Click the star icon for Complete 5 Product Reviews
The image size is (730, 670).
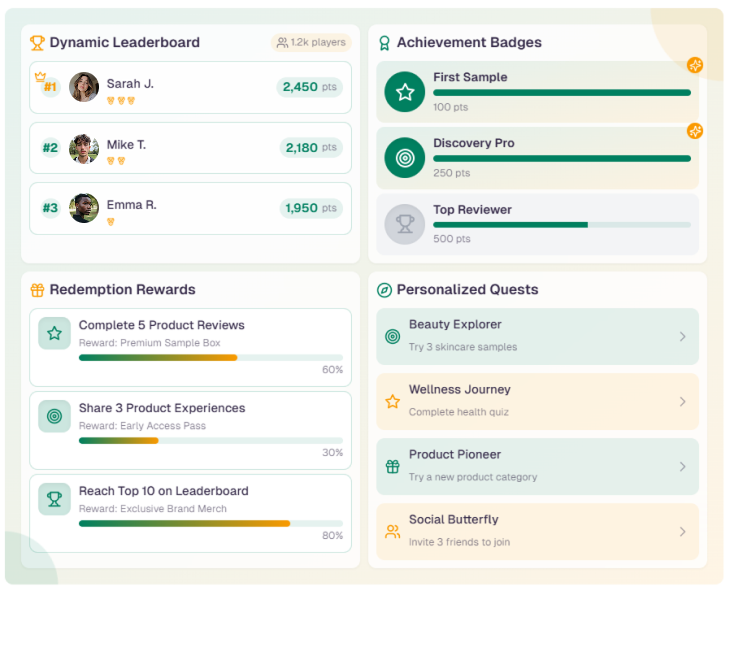(x=54, y=333)
